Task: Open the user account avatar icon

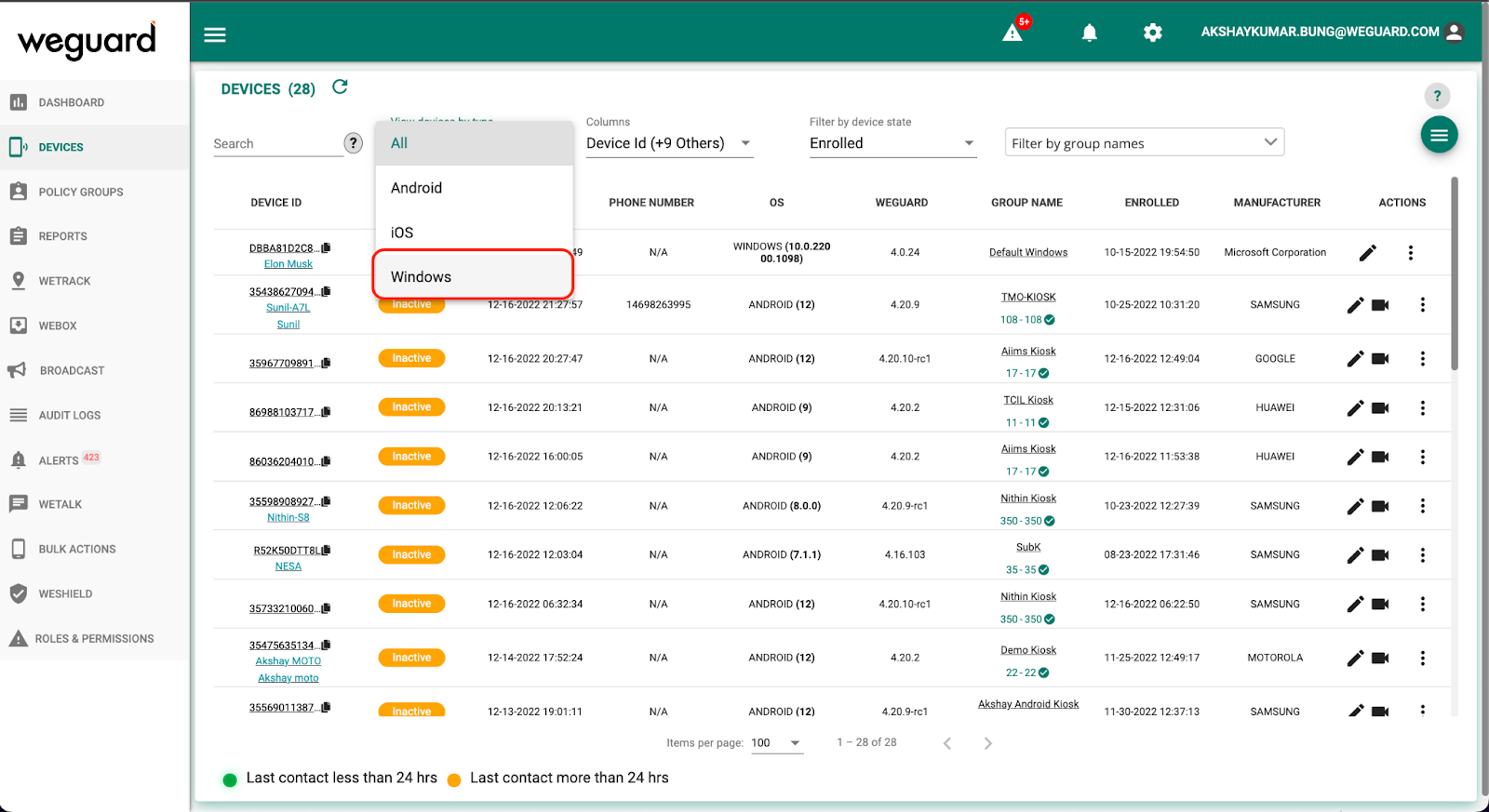Action: [x=1455, y=32]
